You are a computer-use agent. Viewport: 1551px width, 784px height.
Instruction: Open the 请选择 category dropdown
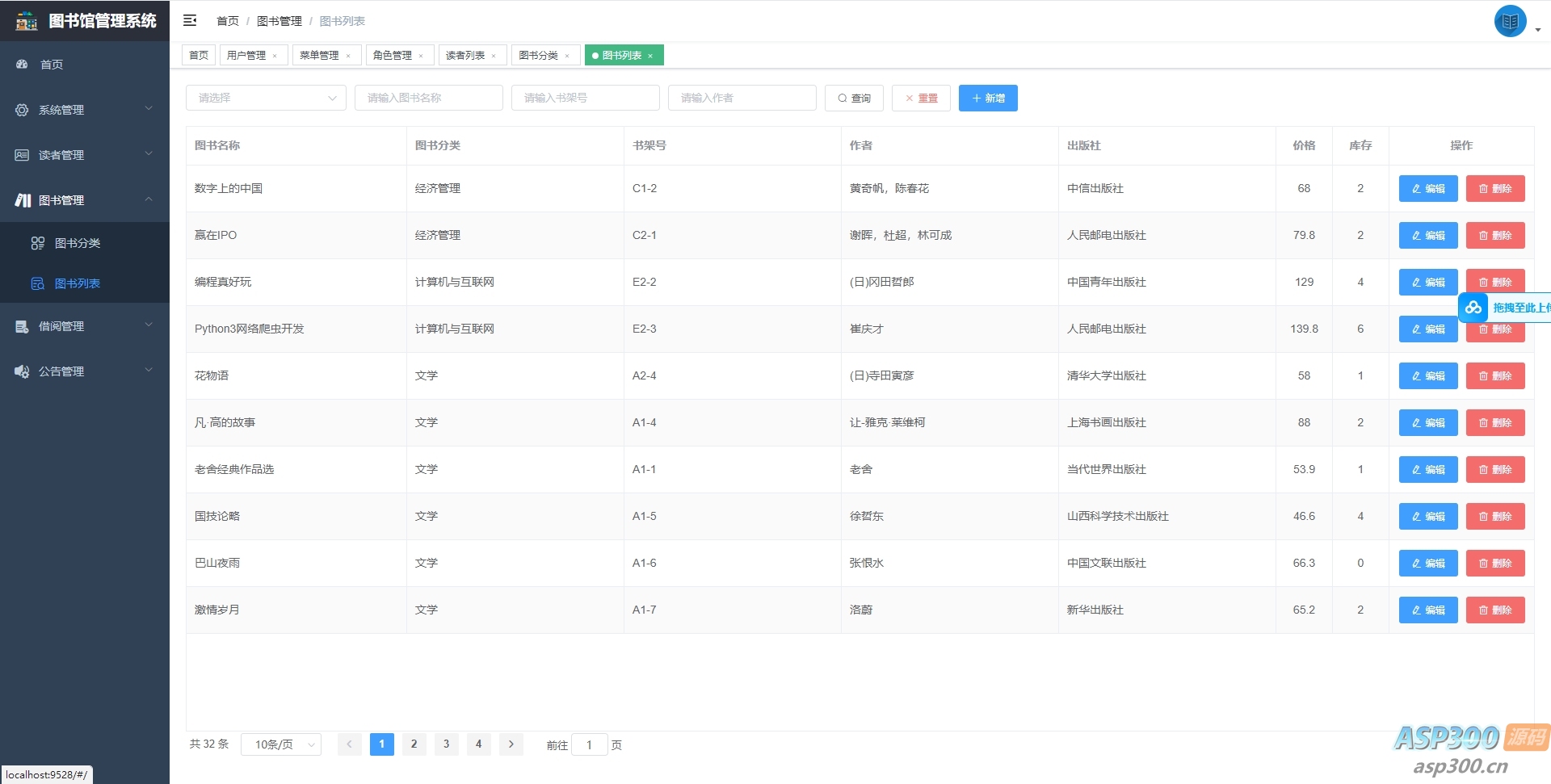(266, 98)
